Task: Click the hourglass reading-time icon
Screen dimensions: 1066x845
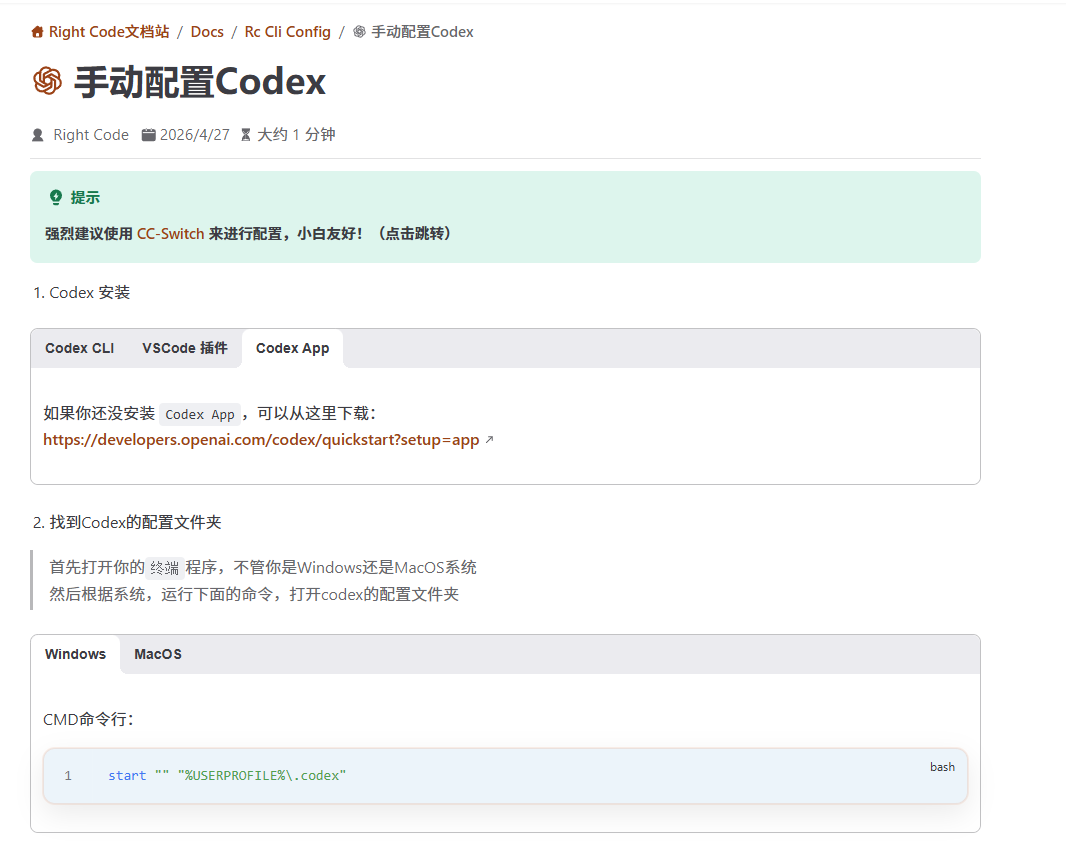Action: coord(246,135)
